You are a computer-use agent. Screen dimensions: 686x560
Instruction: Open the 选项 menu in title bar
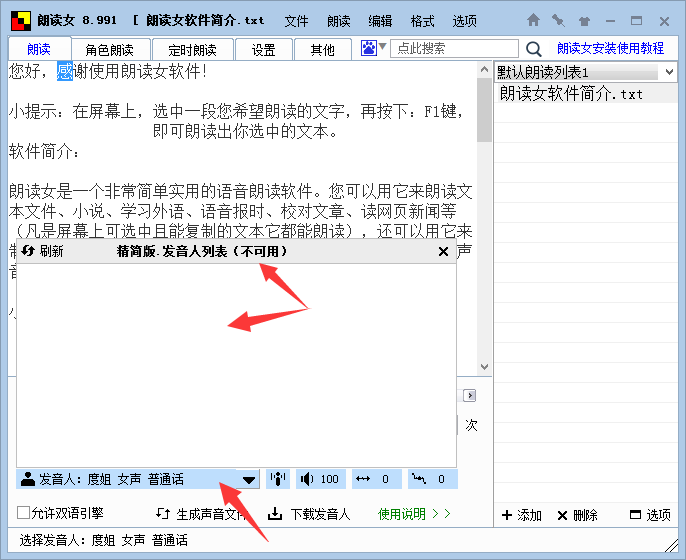coord(464,21)
